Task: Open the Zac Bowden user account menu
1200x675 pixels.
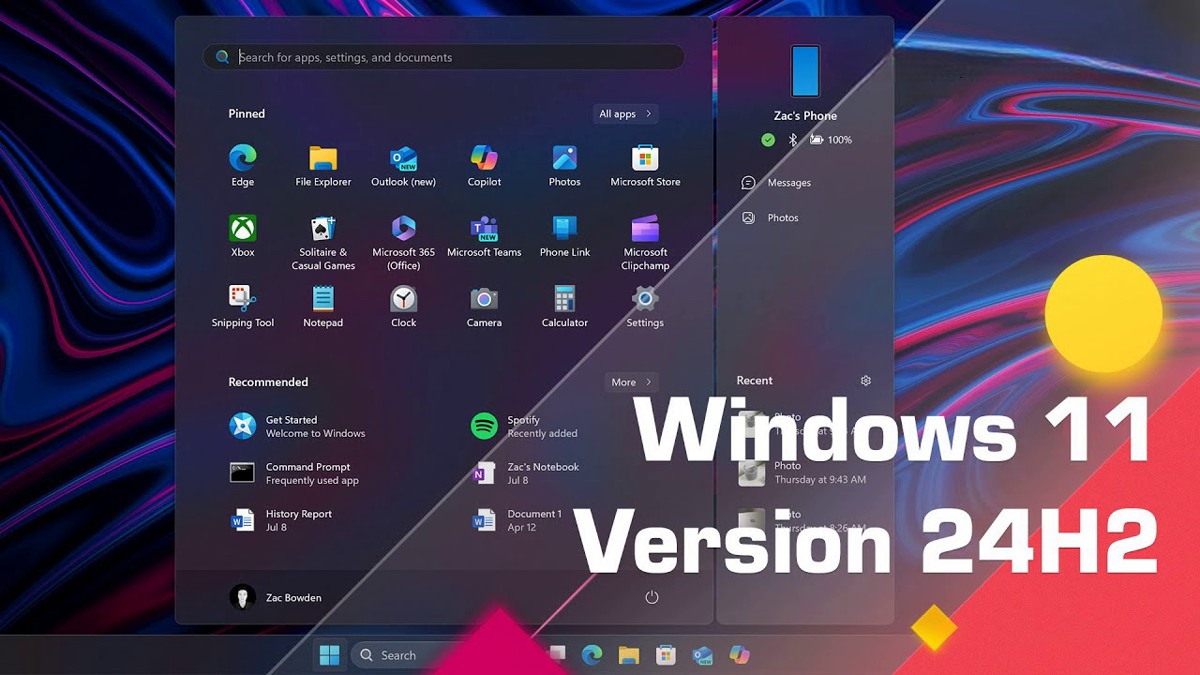Action: pyautogui.click(x=276, y=597)
